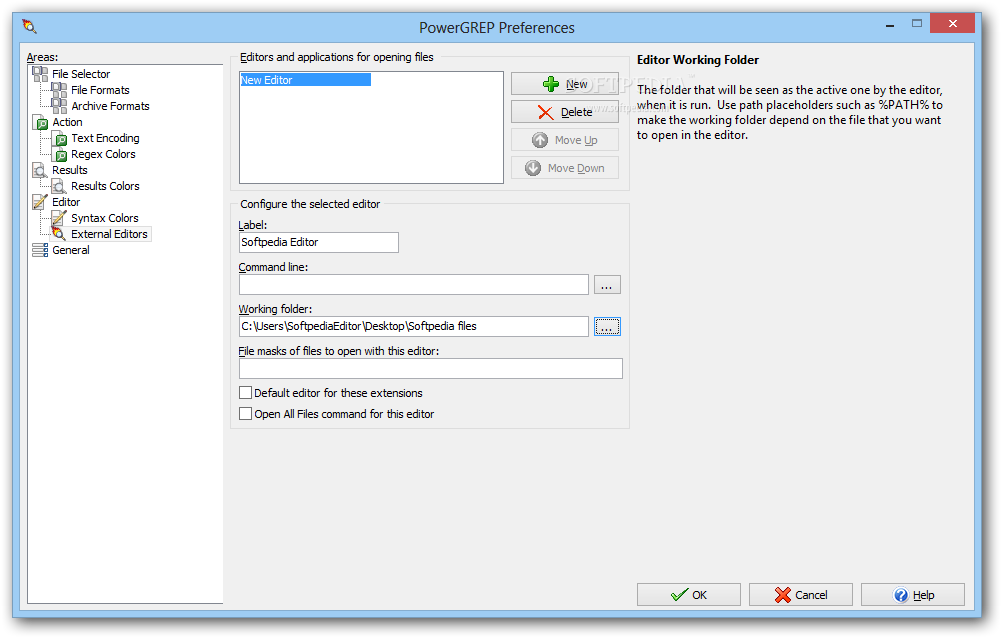Open Archive Formats preferences
1002x638 pixels.
pyautogui.click(x=111, y=105)
